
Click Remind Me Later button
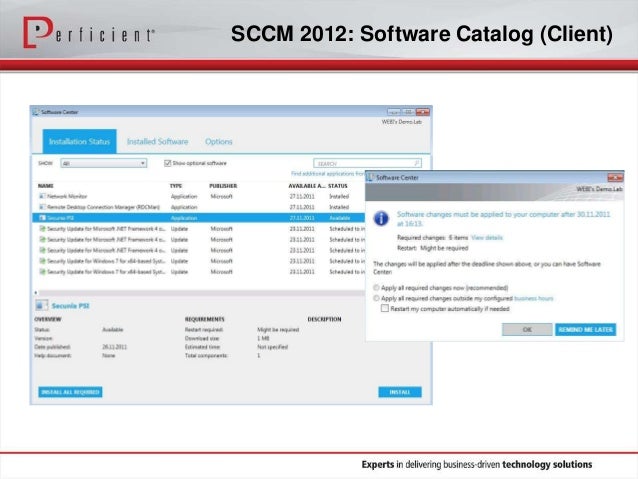586,329
